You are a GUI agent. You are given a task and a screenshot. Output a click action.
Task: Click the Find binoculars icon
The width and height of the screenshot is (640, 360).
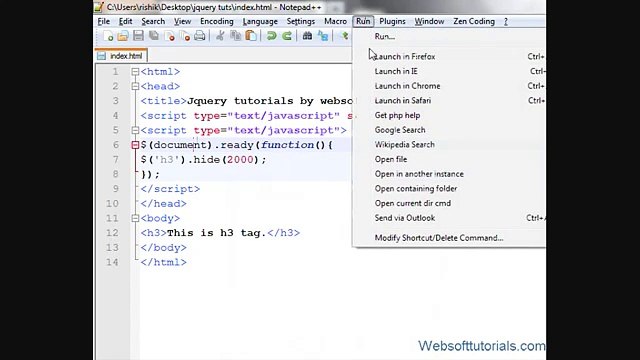307,36
